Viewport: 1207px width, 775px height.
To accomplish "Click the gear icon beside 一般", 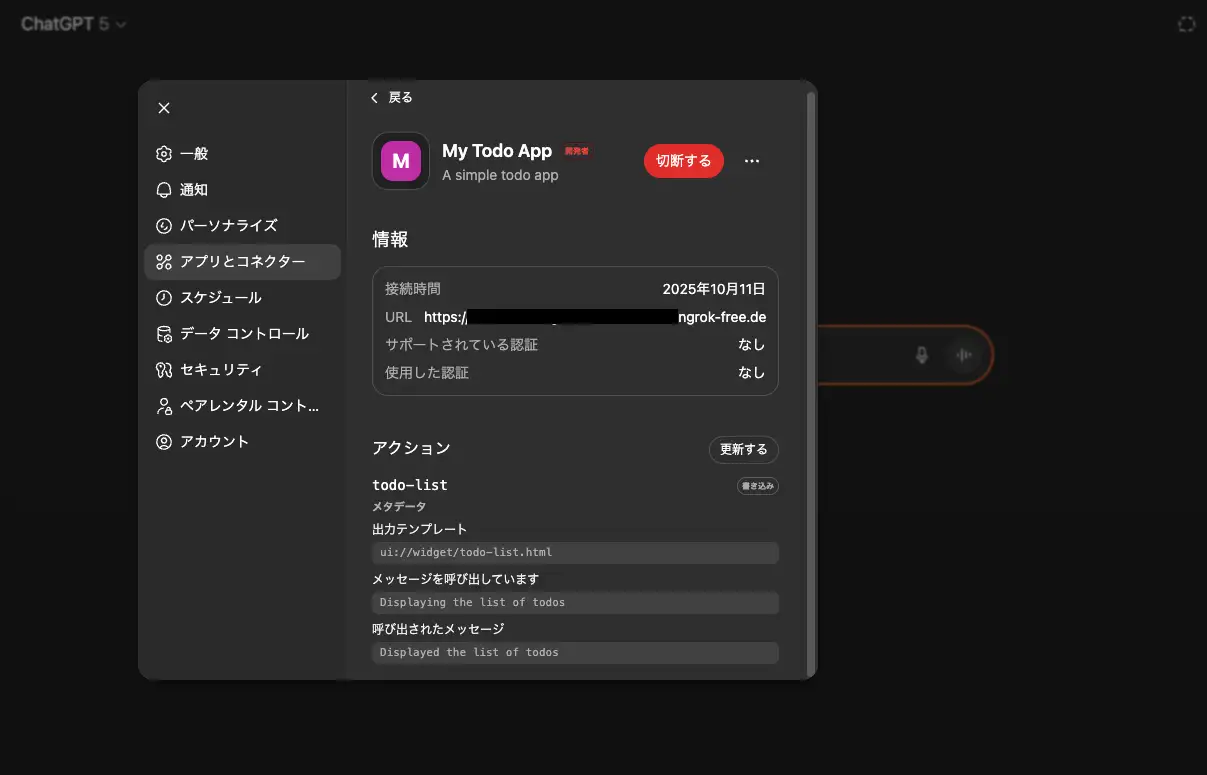I will (x=164, y=154).
